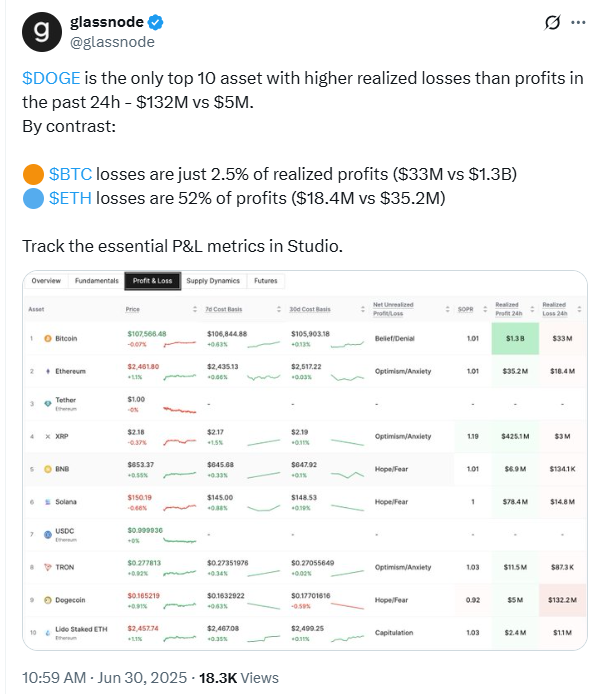Screen dimensions: 603x694
Task: Click the Ethereum coin icon in table
Action: (x=47, y=370)
